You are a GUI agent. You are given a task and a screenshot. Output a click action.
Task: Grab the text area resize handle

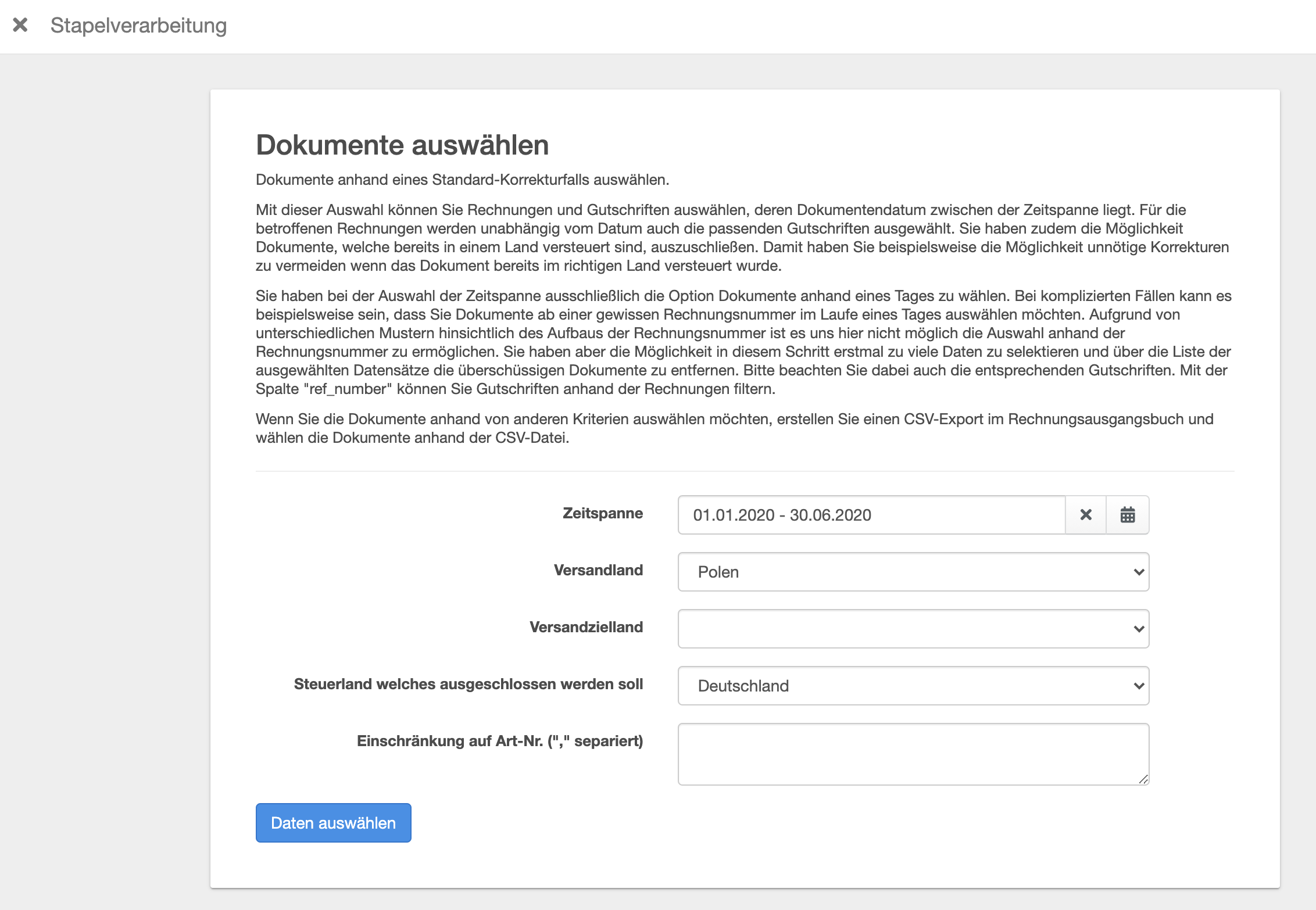point(1143,779)
